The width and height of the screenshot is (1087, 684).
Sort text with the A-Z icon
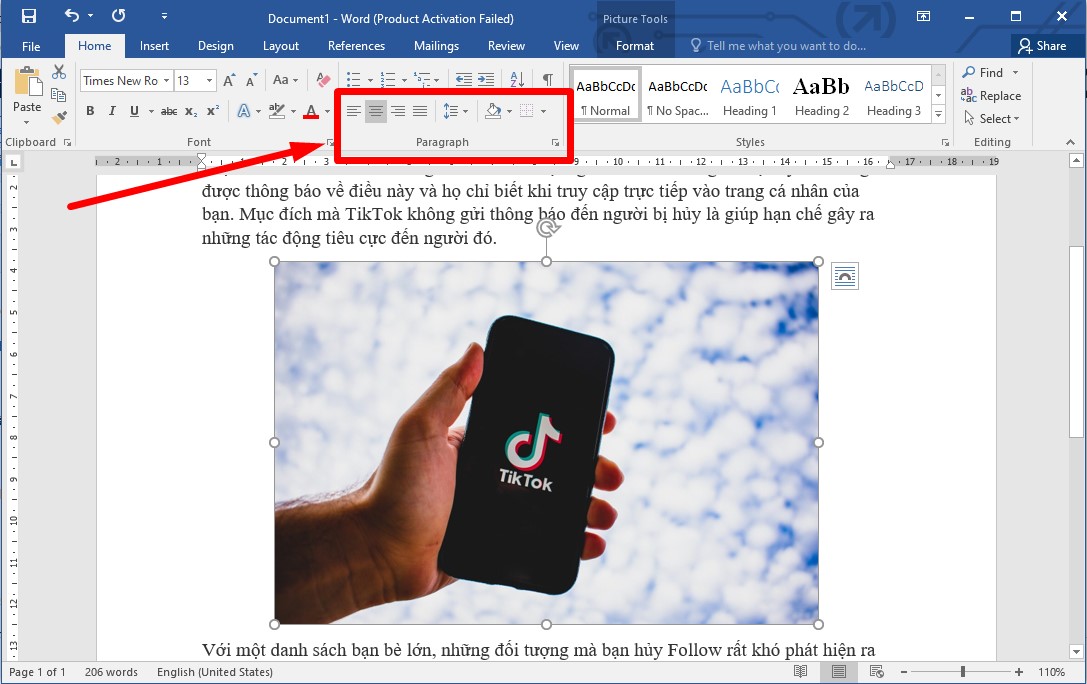pyautogui.click(x=517, y=80)
